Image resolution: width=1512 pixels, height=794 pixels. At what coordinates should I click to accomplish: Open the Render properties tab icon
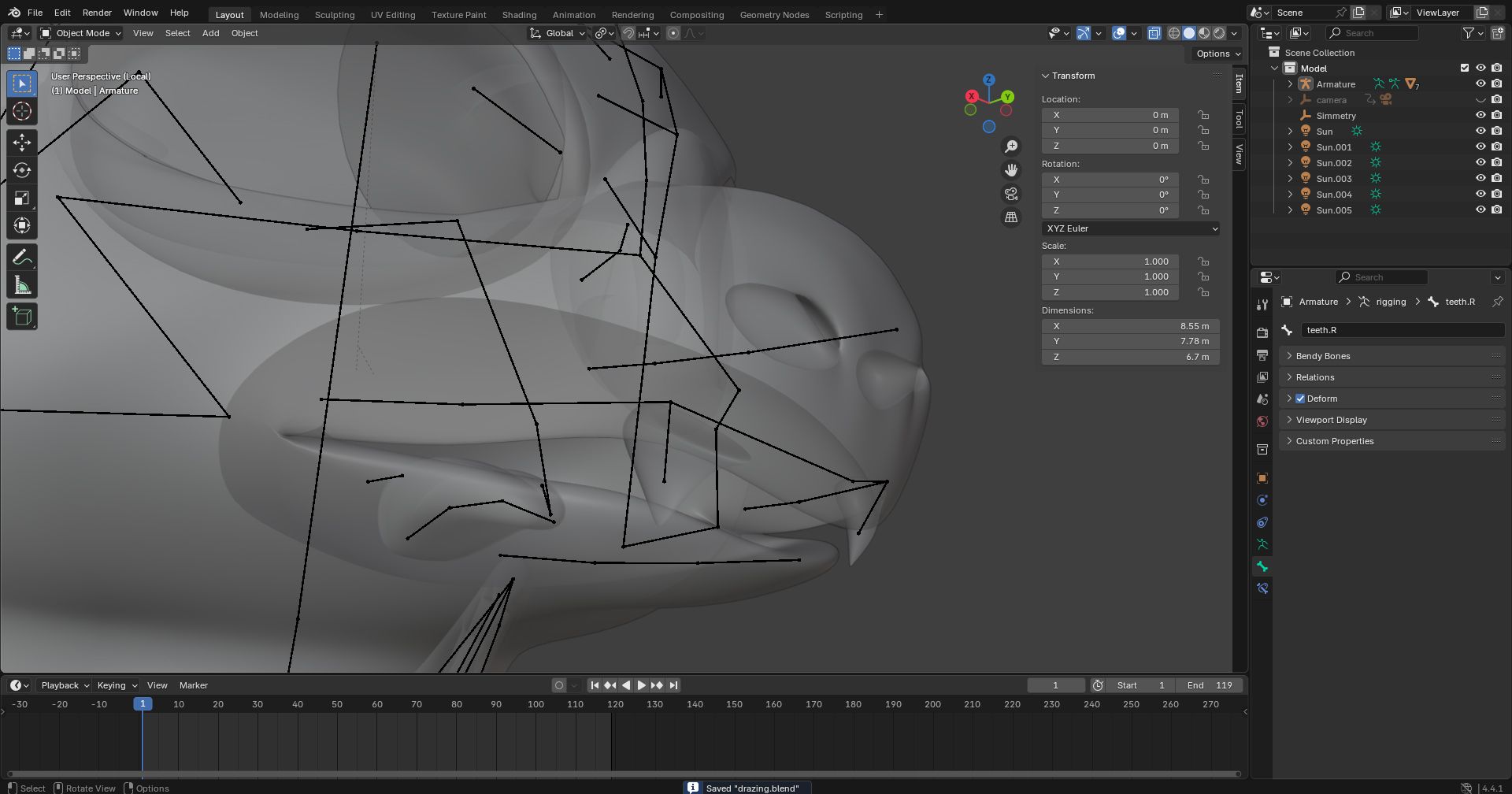pos(1262,332)
